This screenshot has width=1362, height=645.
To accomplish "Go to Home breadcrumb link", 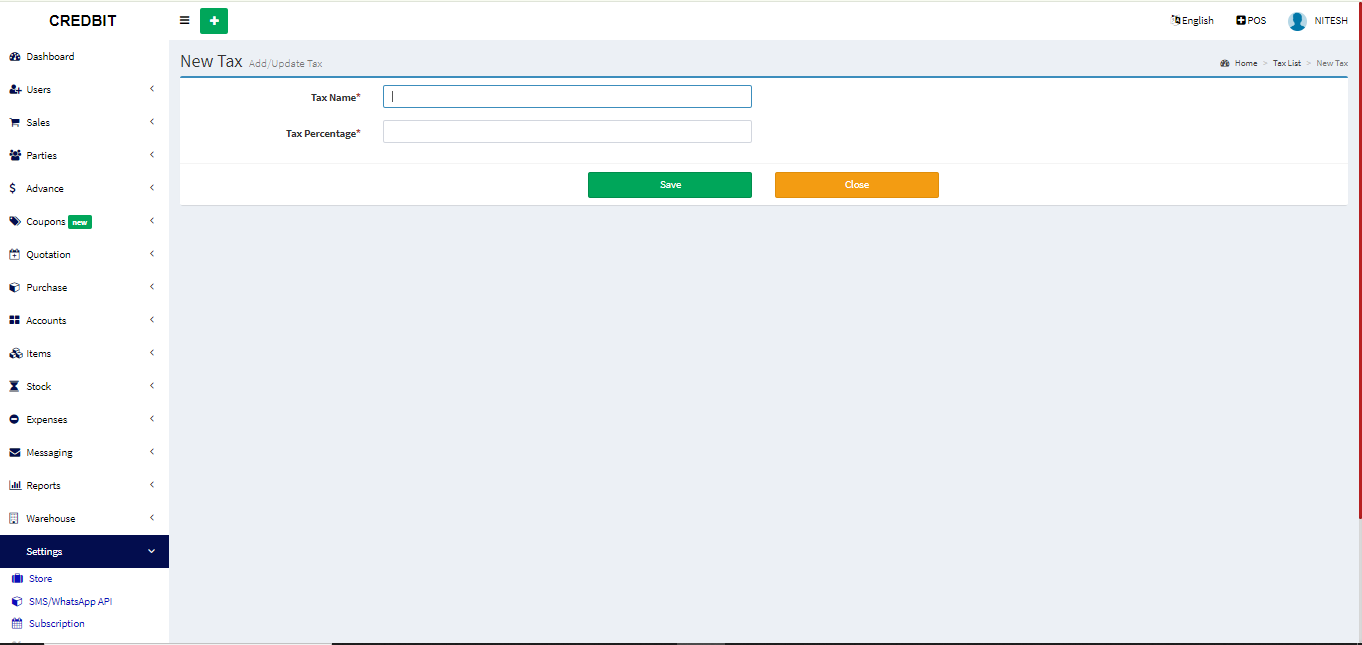I will coord(1246,63).
